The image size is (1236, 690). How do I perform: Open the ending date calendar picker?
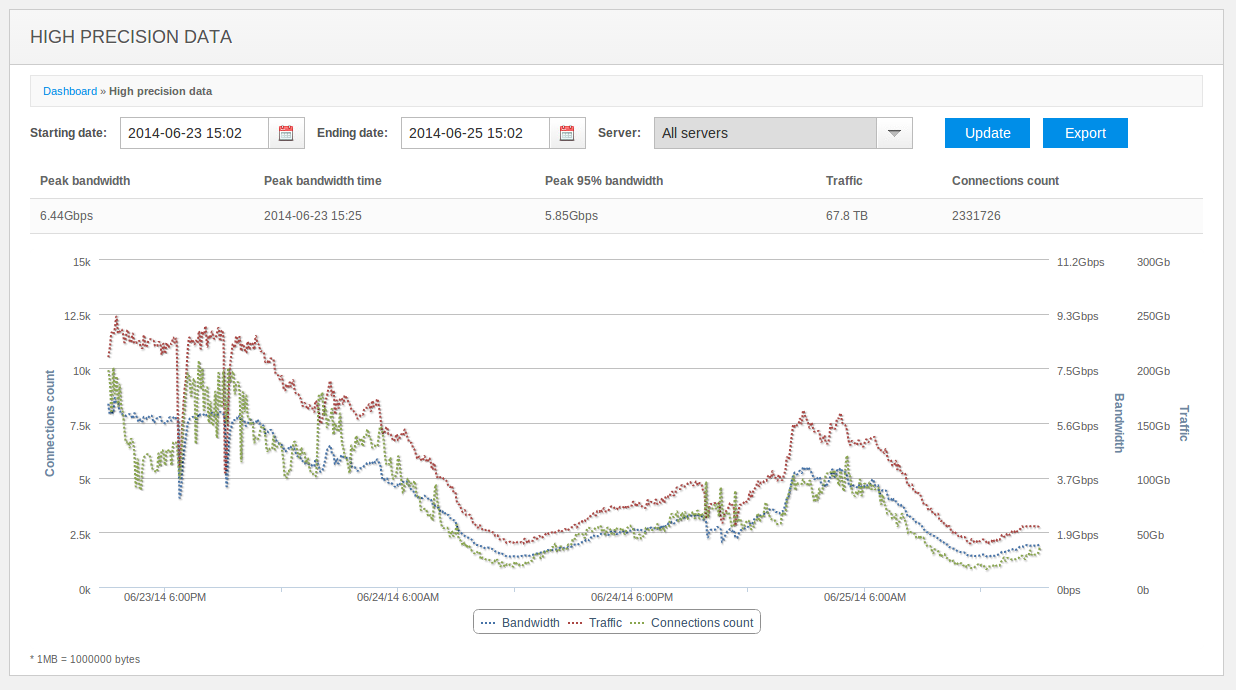568,132
